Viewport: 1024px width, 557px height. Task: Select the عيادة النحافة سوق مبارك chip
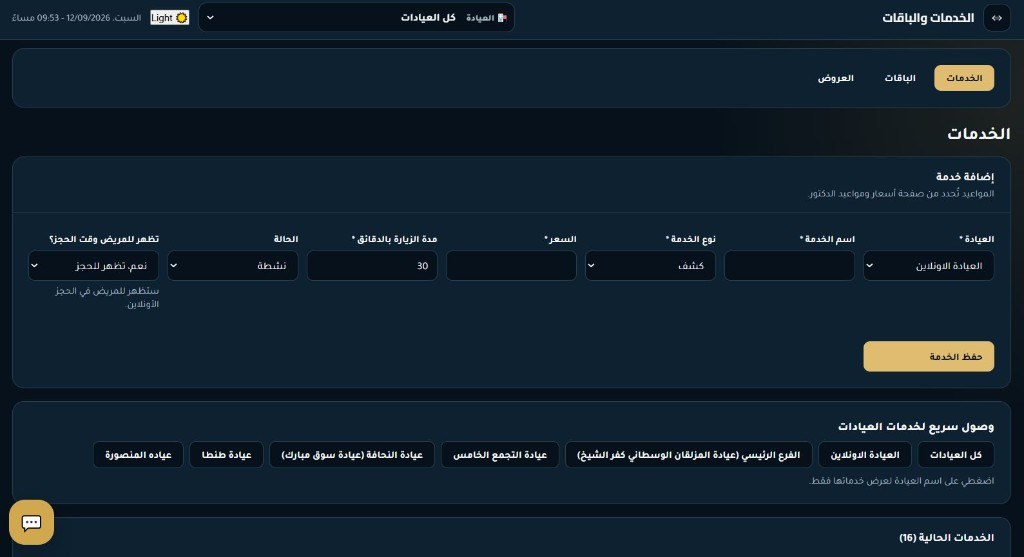(x=352, y=454)
